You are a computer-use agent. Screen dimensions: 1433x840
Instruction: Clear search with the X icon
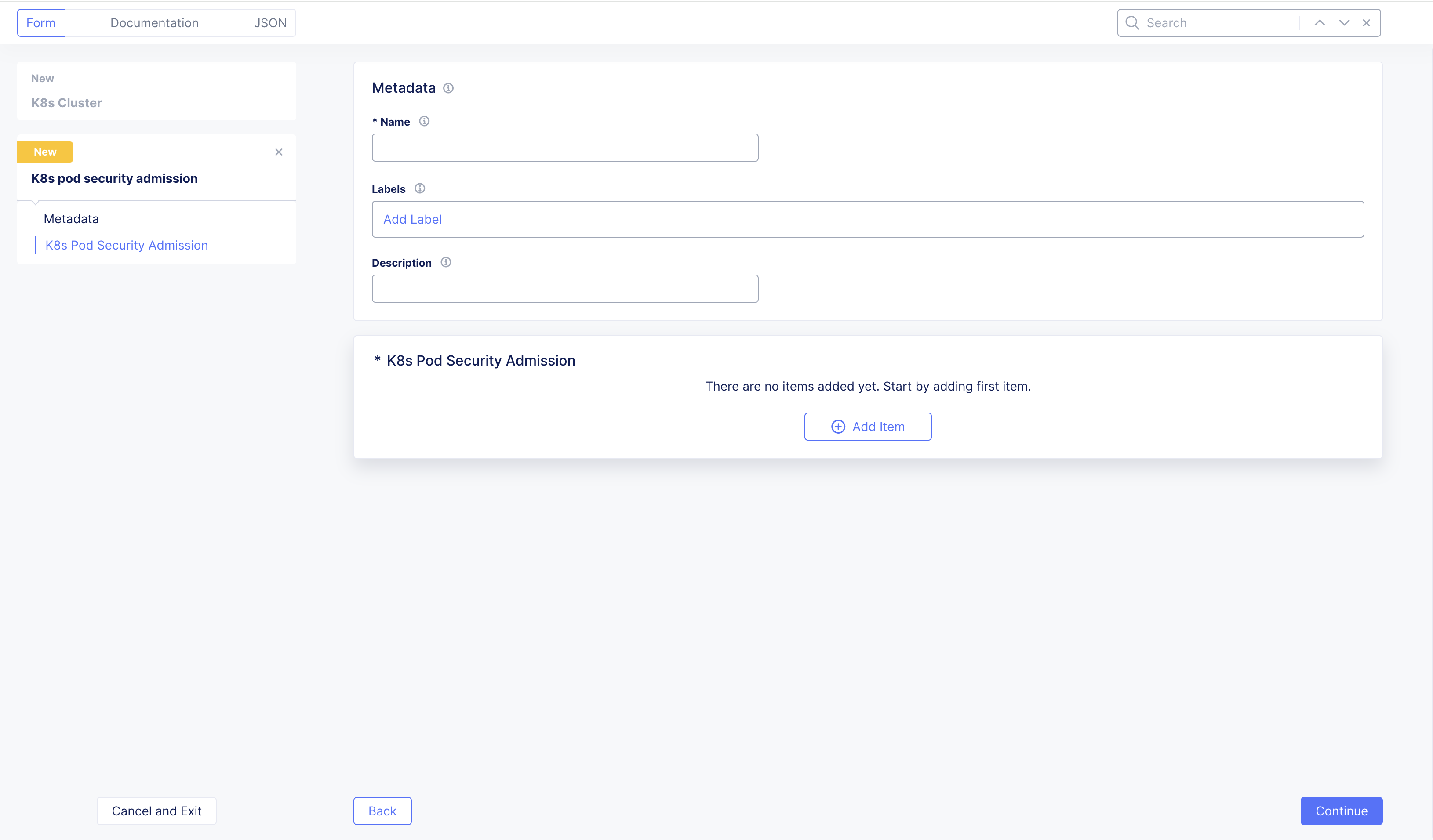pyautogui.click(x=1367, y=23)
